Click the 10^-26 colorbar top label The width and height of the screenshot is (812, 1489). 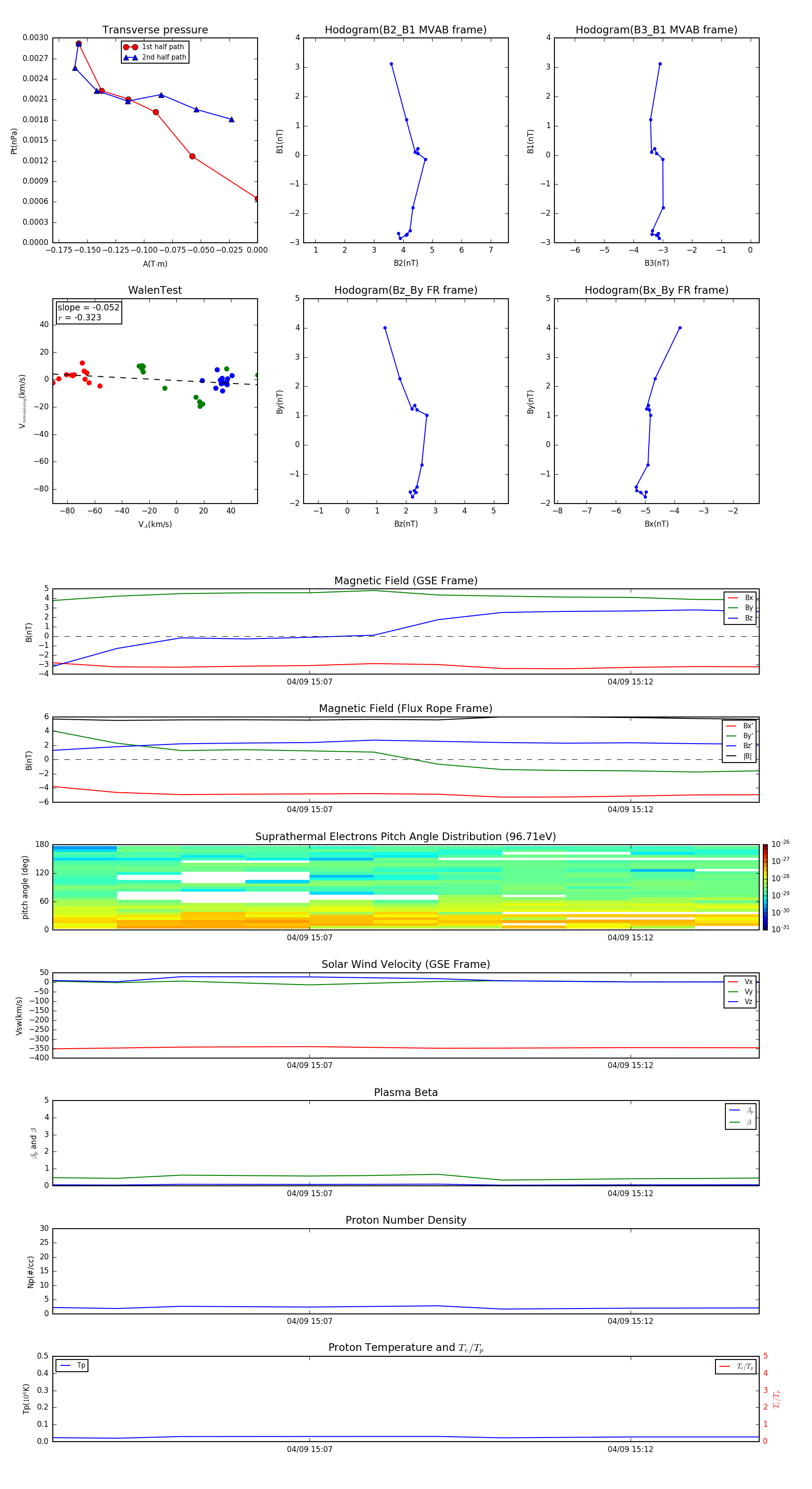coord(780,845)
